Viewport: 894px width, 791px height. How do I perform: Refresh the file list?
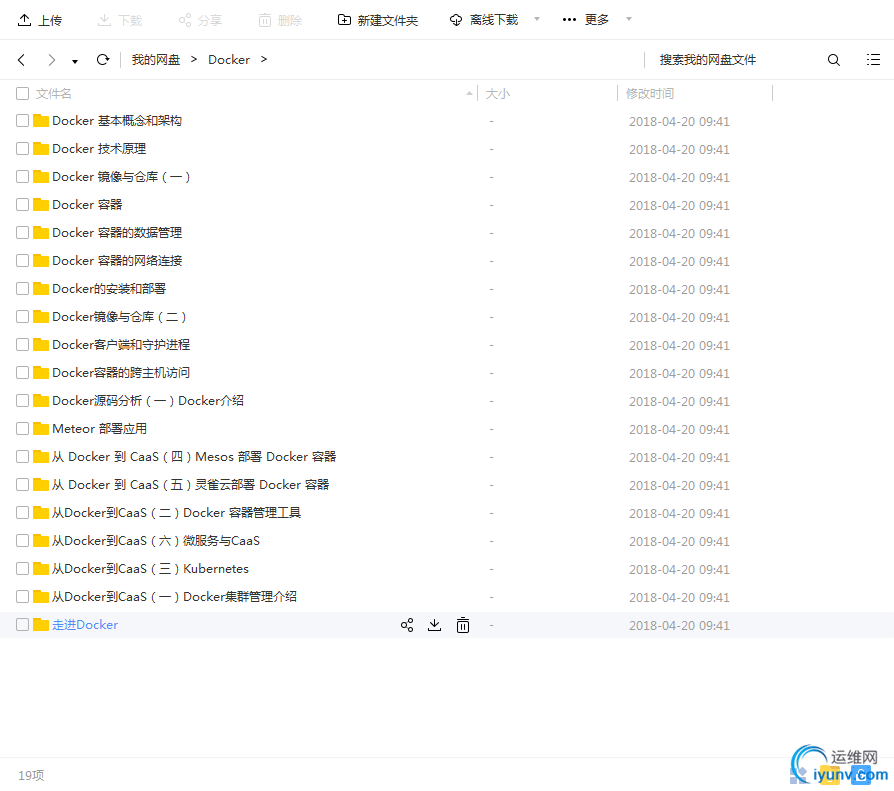click(x=103, y=59)
